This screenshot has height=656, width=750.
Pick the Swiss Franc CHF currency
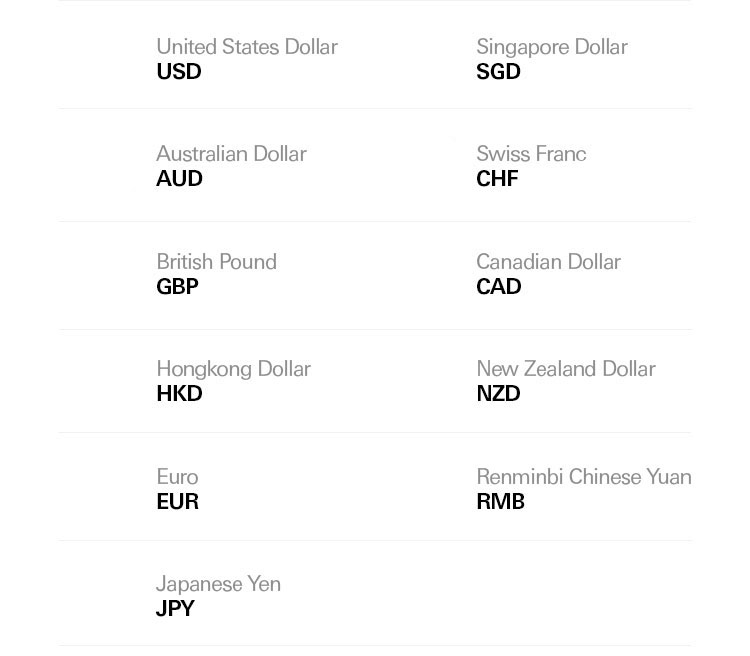click(531, 166)
